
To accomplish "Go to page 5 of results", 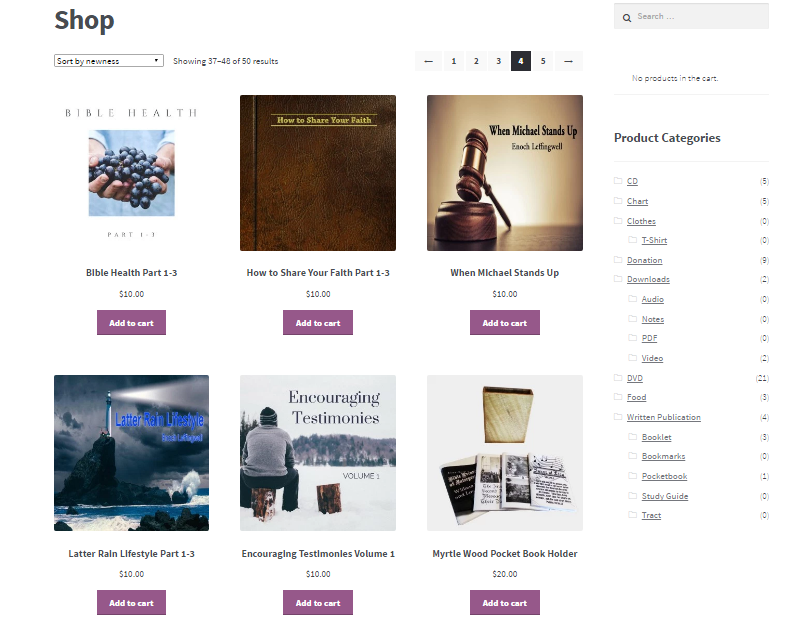I will 543,61.
